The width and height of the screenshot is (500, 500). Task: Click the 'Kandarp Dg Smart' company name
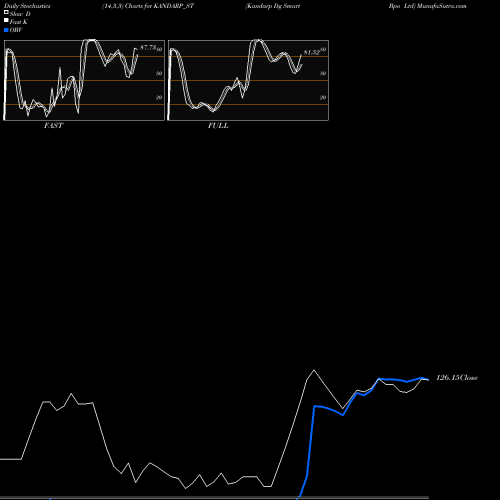[273, 6]
